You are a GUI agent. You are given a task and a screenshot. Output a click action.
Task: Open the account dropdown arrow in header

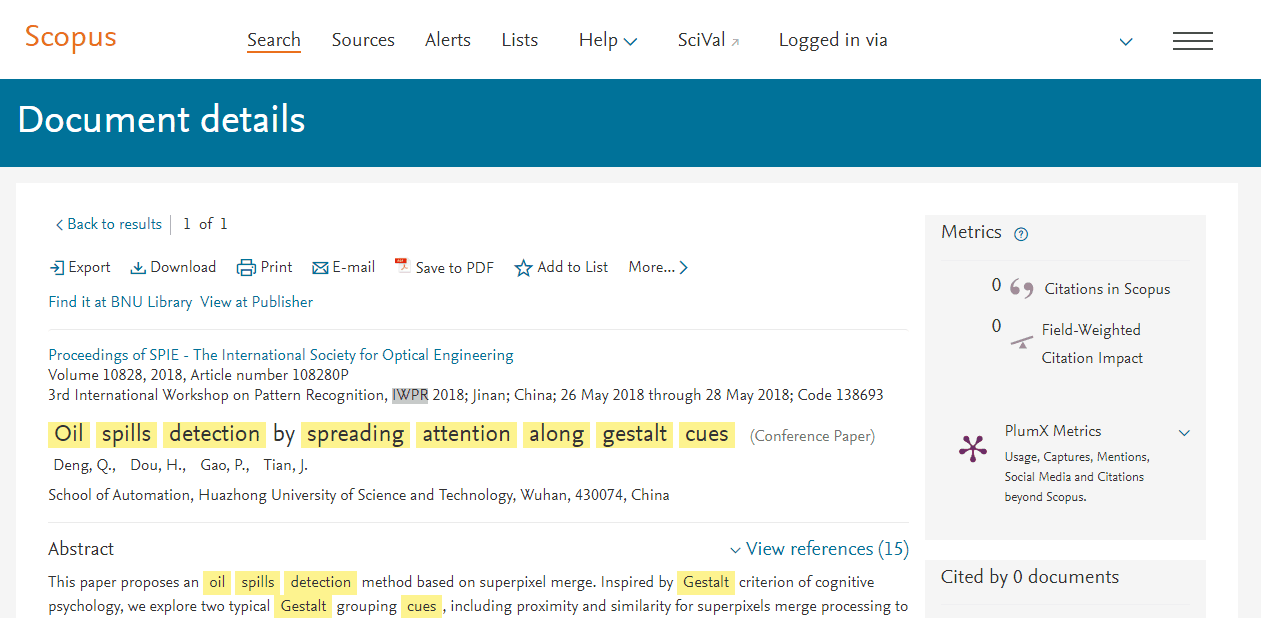(x=1126, y=42)
